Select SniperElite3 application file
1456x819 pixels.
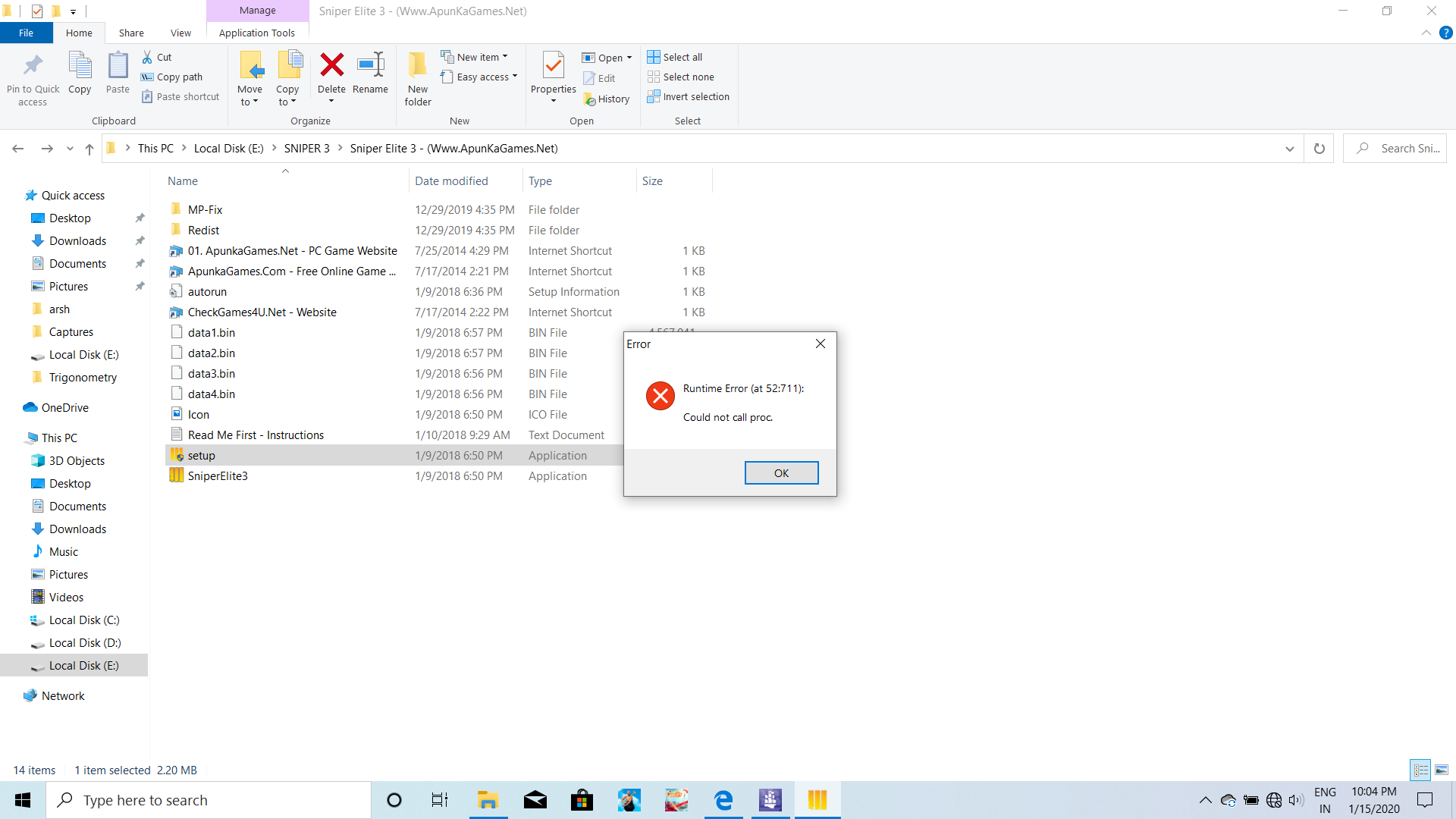click(x=218, y=475)
